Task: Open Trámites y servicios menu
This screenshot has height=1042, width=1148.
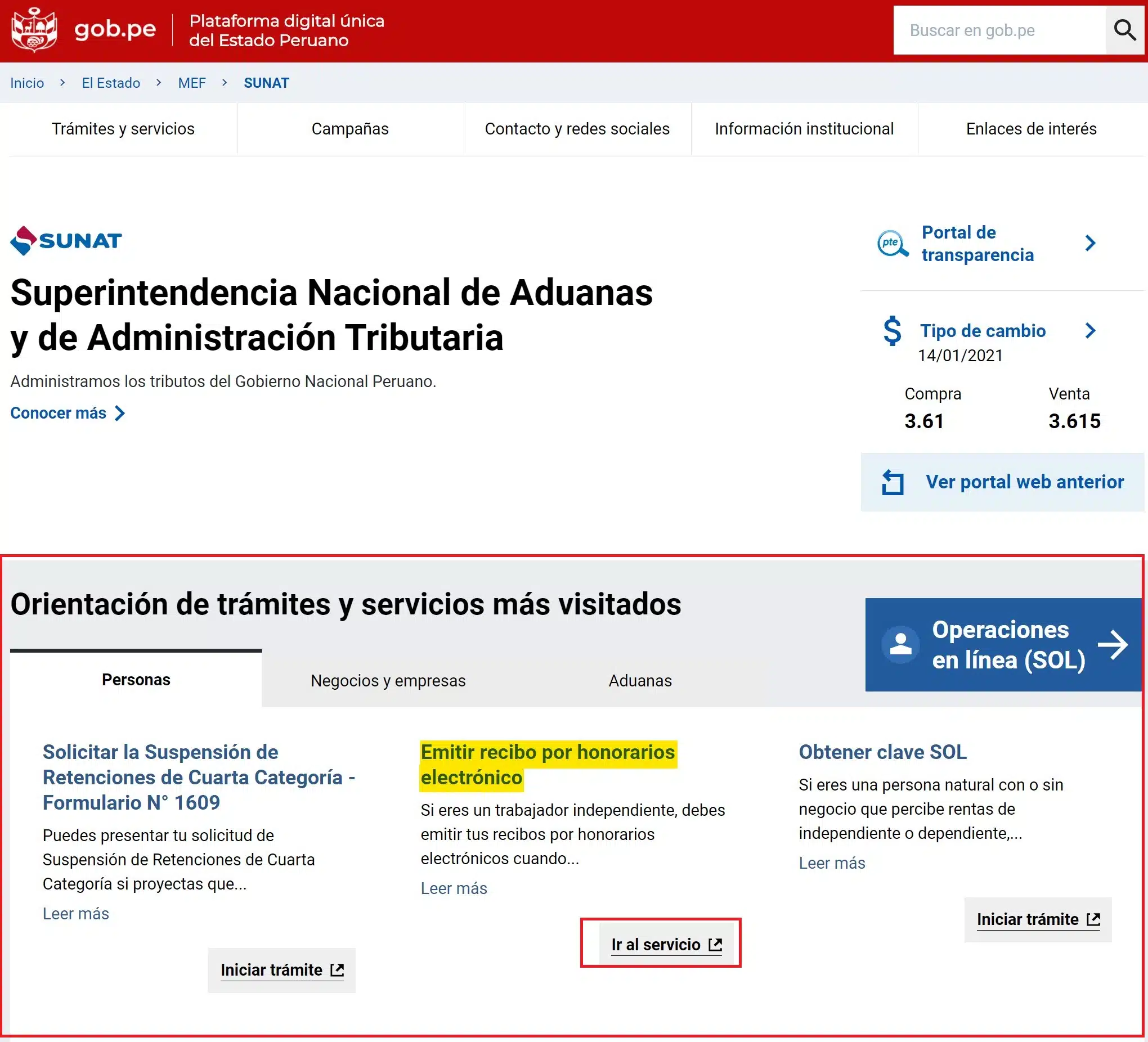Action: (x=123, y=129)
